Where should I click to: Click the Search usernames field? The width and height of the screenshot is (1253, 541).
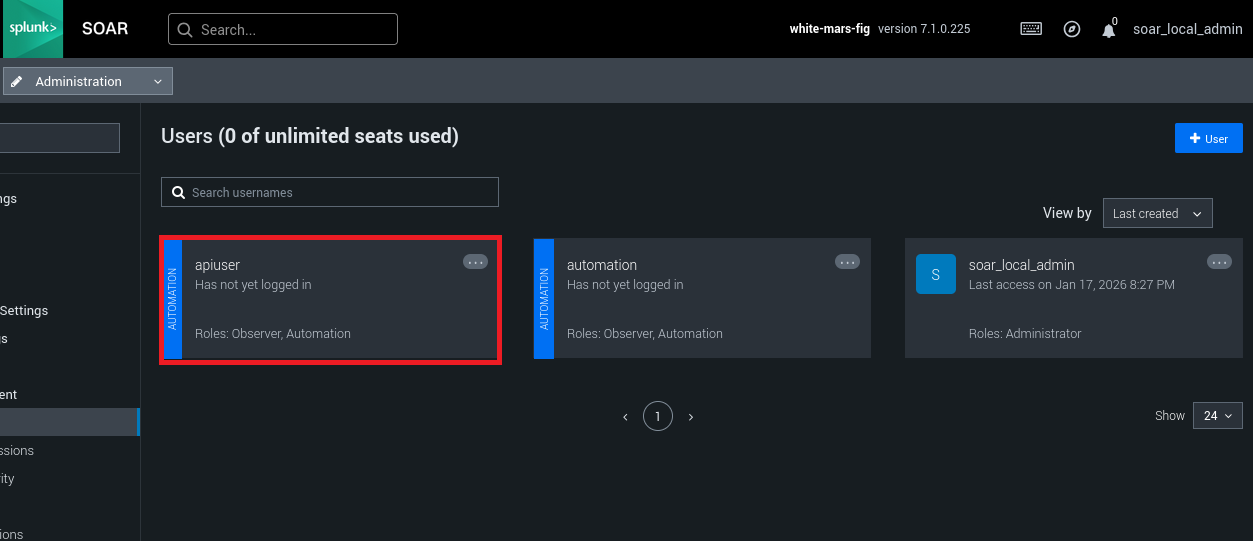point(330,192)
